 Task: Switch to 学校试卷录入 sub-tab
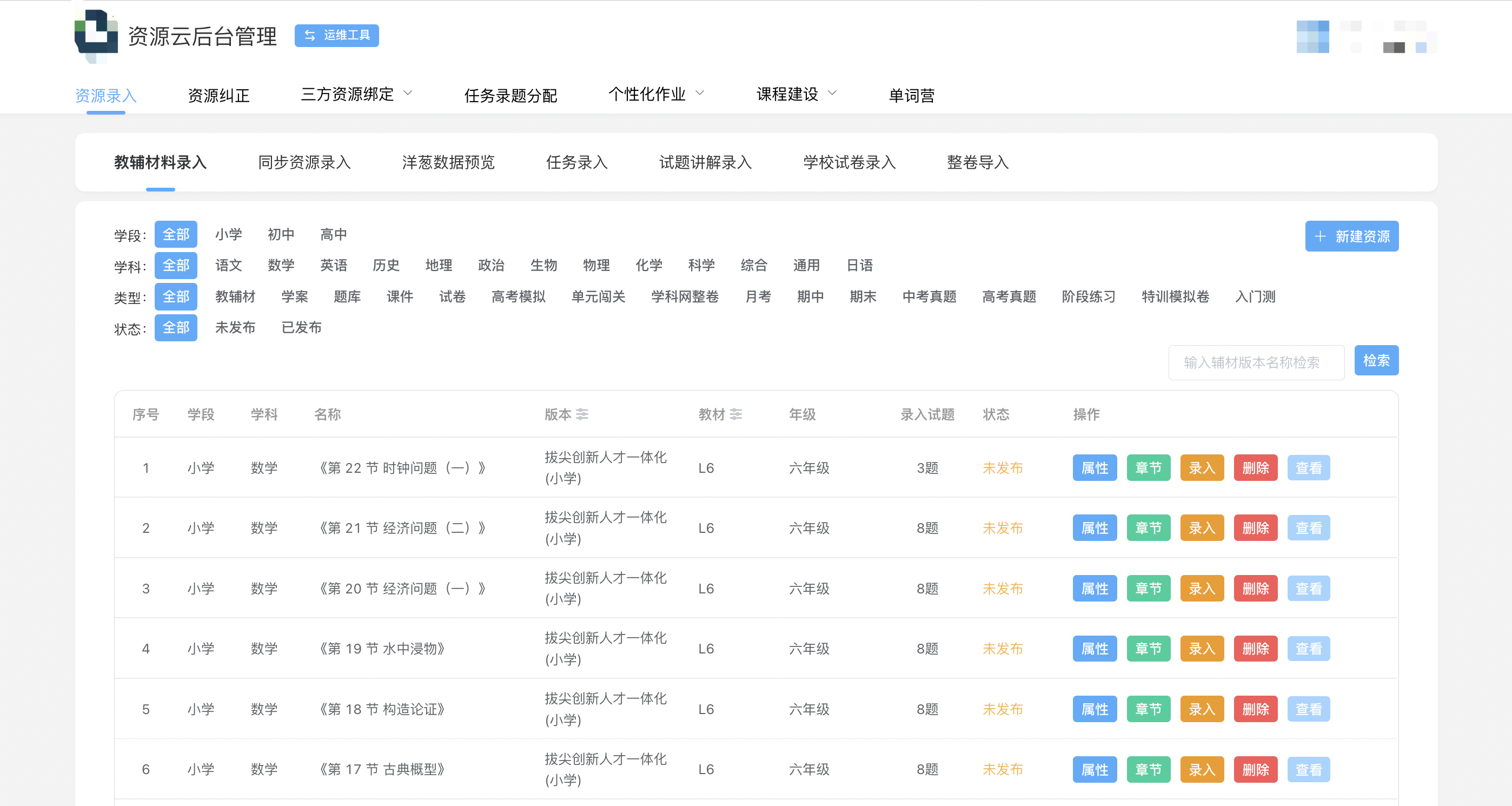coord(850,163)
